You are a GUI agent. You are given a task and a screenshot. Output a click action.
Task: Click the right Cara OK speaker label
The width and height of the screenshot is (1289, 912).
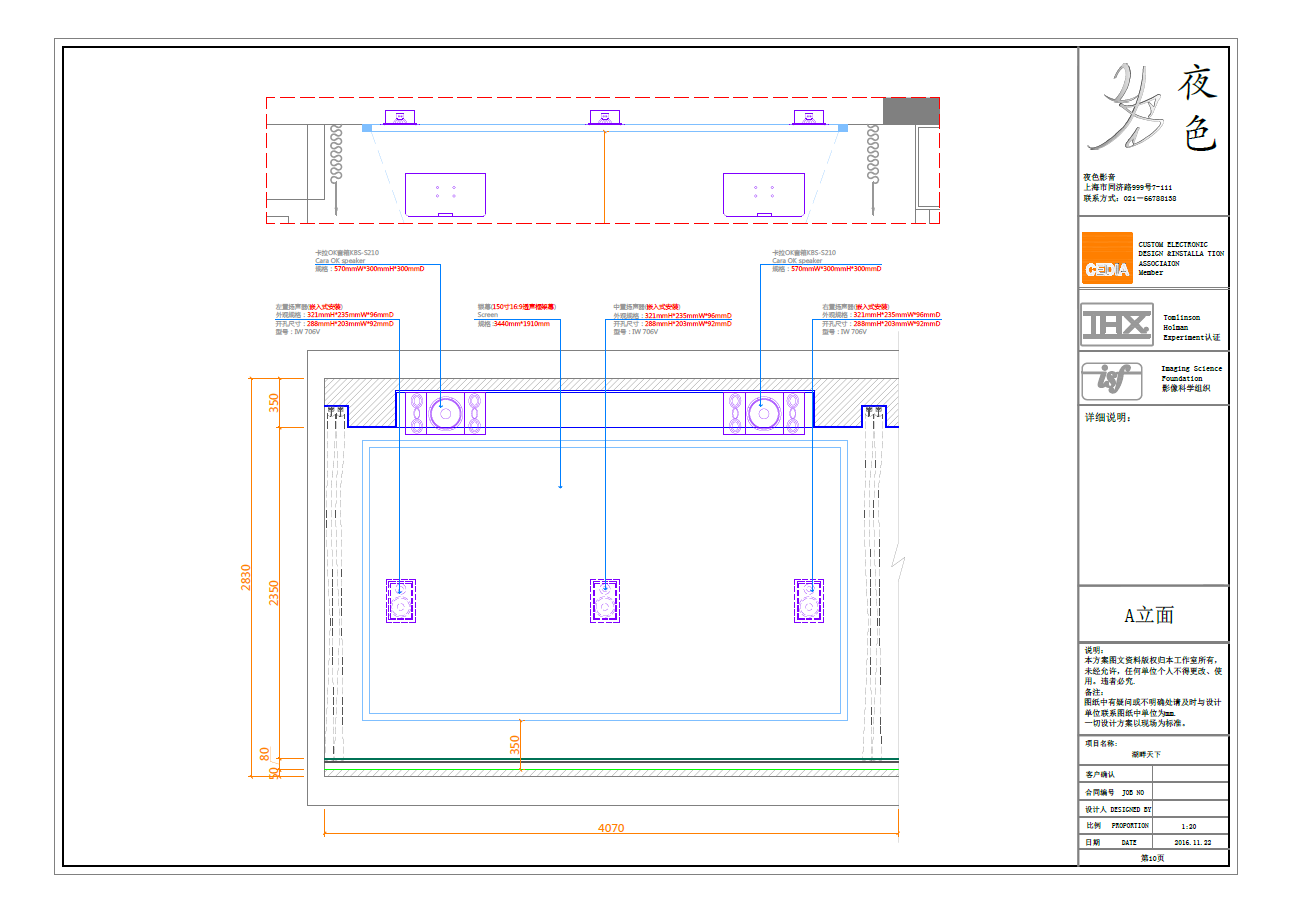826,261
